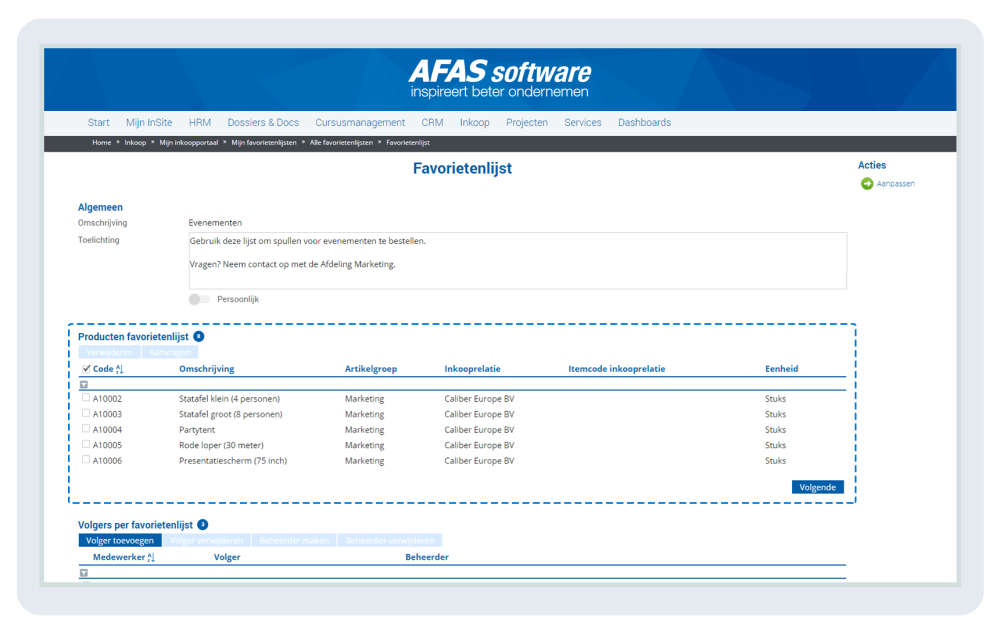Viewport: 1000px width, 641px height.
Task: Uncheck the select-all checkbox in Code header
Action: (x=86, y=368)
